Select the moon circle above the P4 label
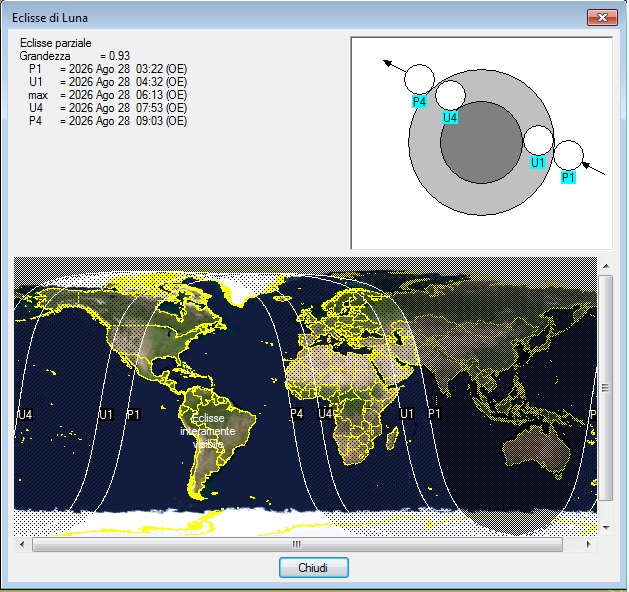Screen dimensions: 629x592 (x=419, y=78)
